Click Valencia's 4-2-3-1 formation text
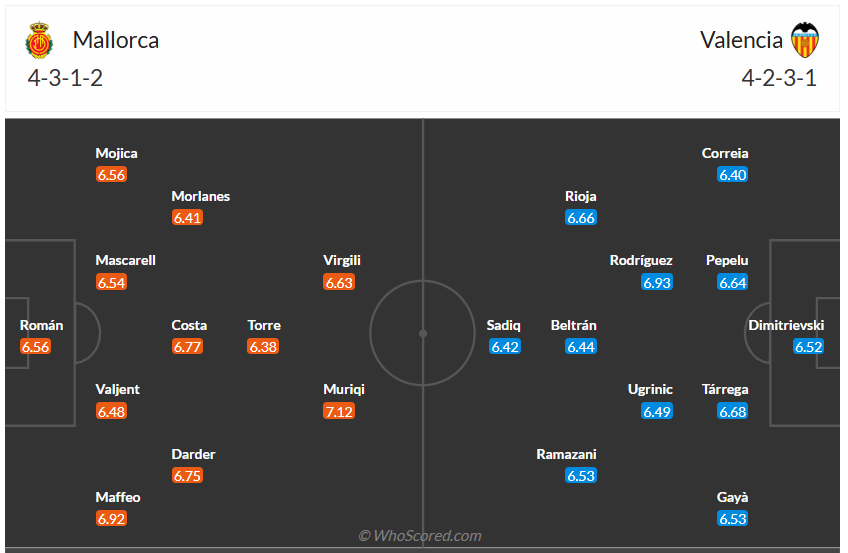Image resolution: width=848 pixels, height=553 pixels. coord(779,79)
